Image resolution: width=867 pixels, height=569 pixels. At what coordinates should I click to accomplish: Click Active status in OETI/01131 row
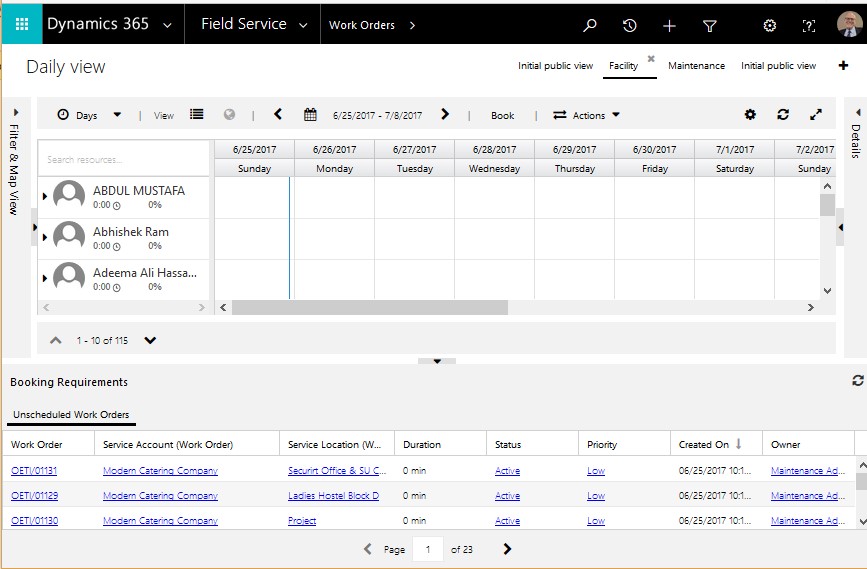(x=507, y=471)
